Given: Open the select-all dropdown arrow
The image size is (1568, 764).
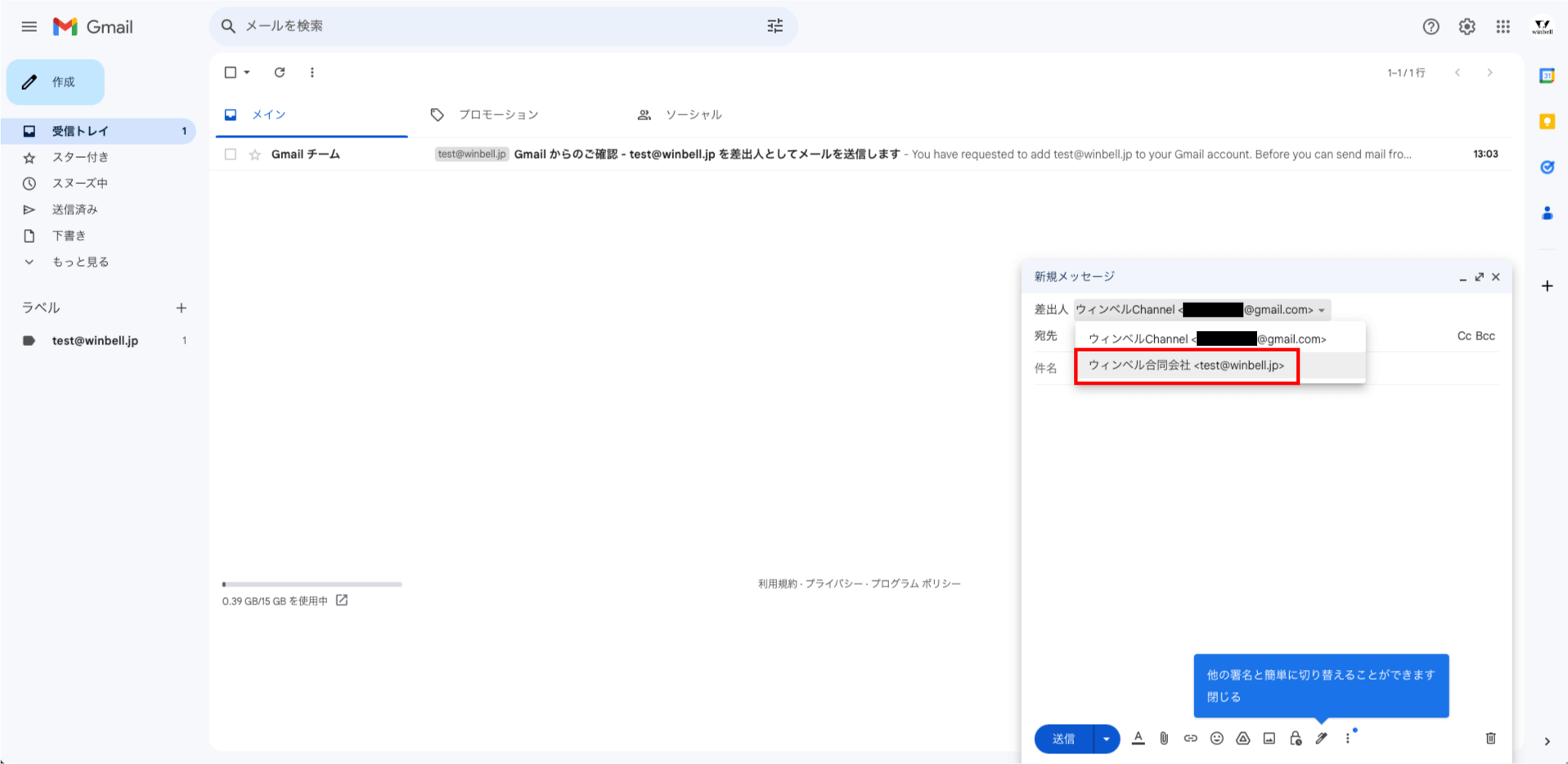Looking at the screenshot, I should coord(246,72).
